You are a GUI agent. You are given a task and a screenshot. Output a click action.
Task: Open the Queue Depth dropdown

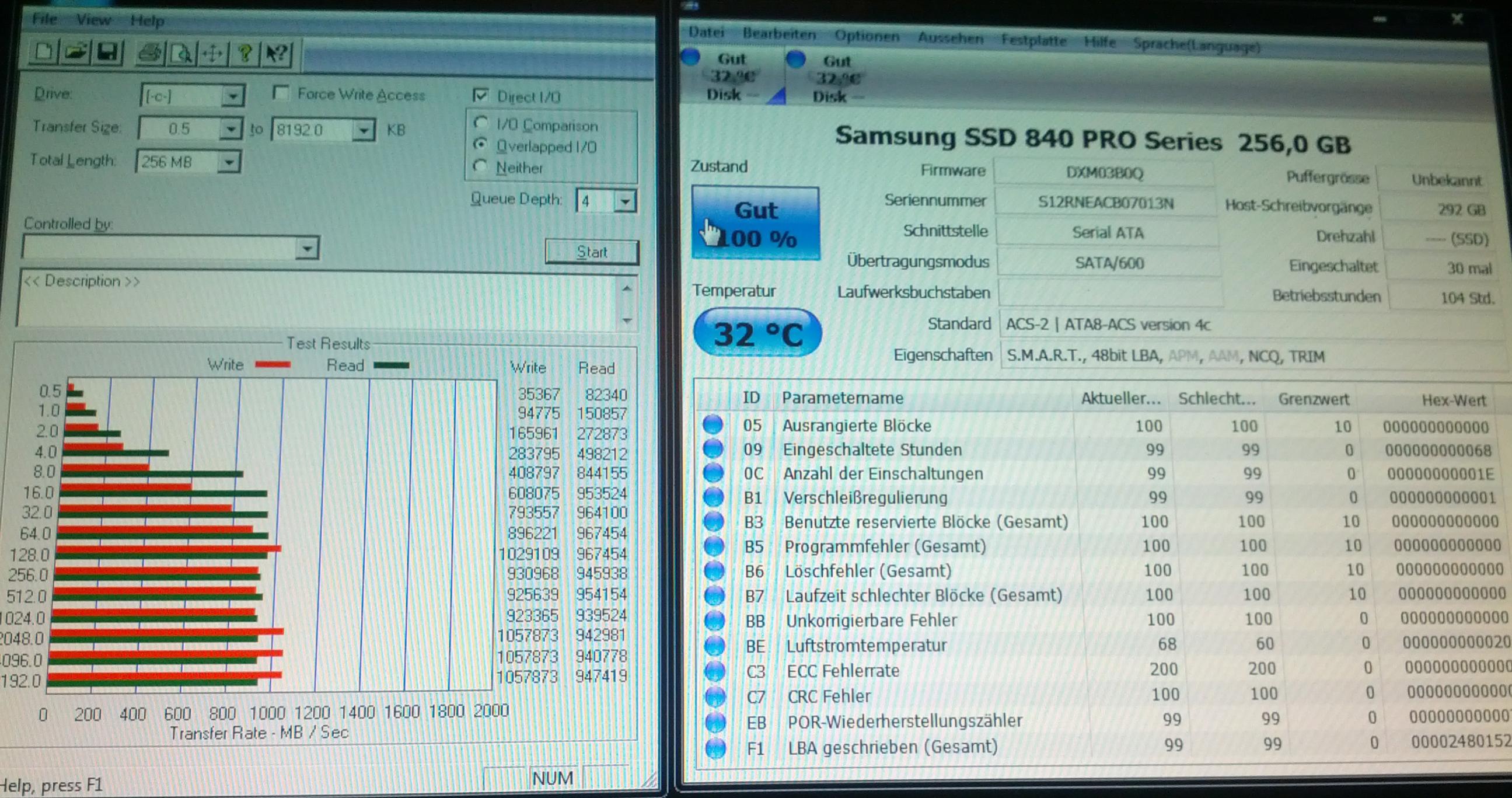coord(626,201)
